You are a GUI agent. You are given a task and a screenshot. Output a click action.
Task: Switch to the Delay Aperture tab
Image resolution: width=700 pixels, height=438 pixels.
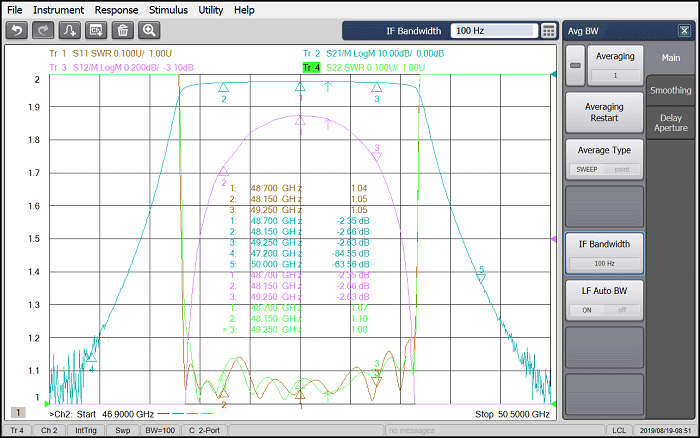[671, 123]
